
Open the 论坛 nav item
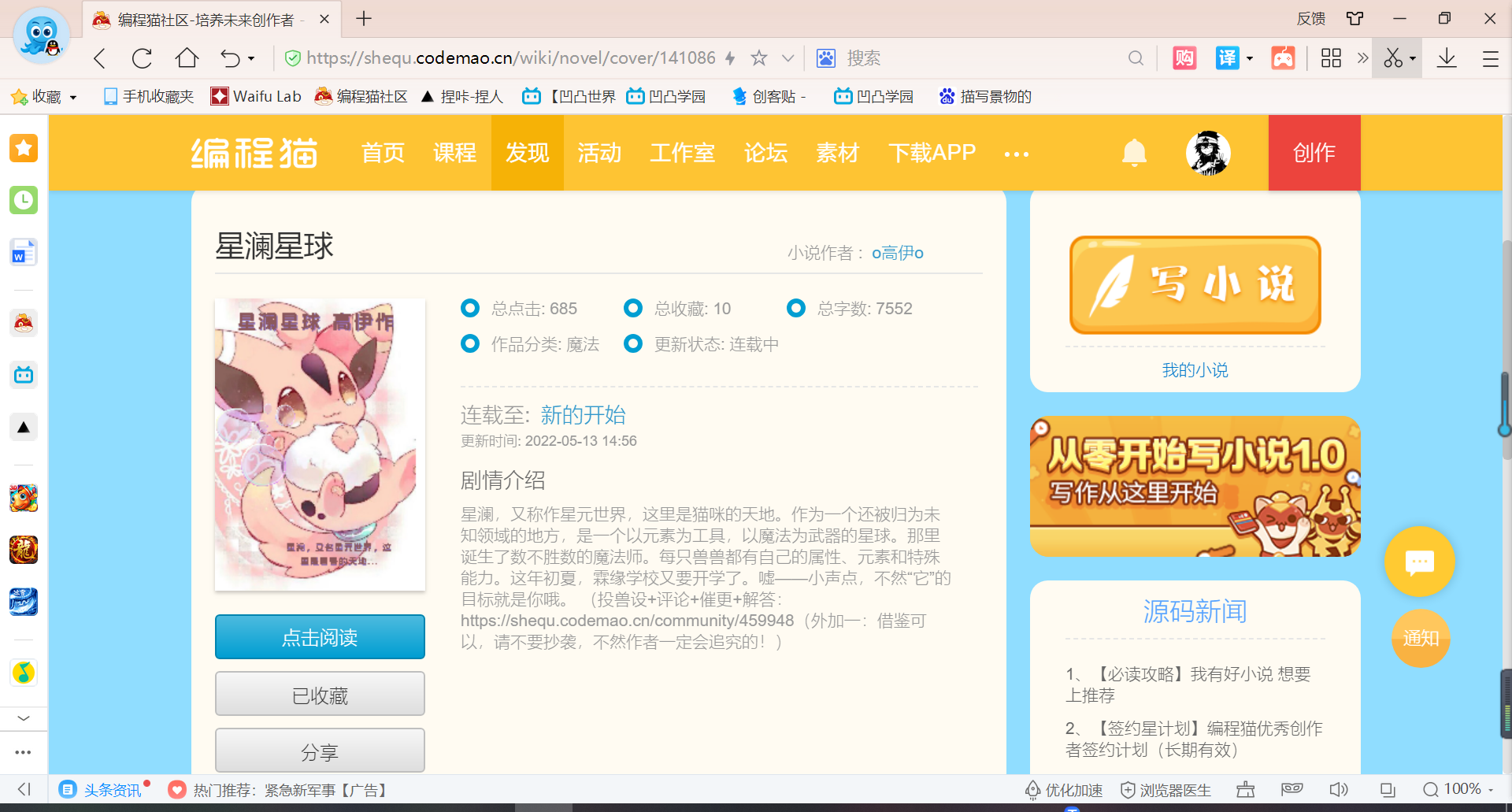[x=766, y=153]
